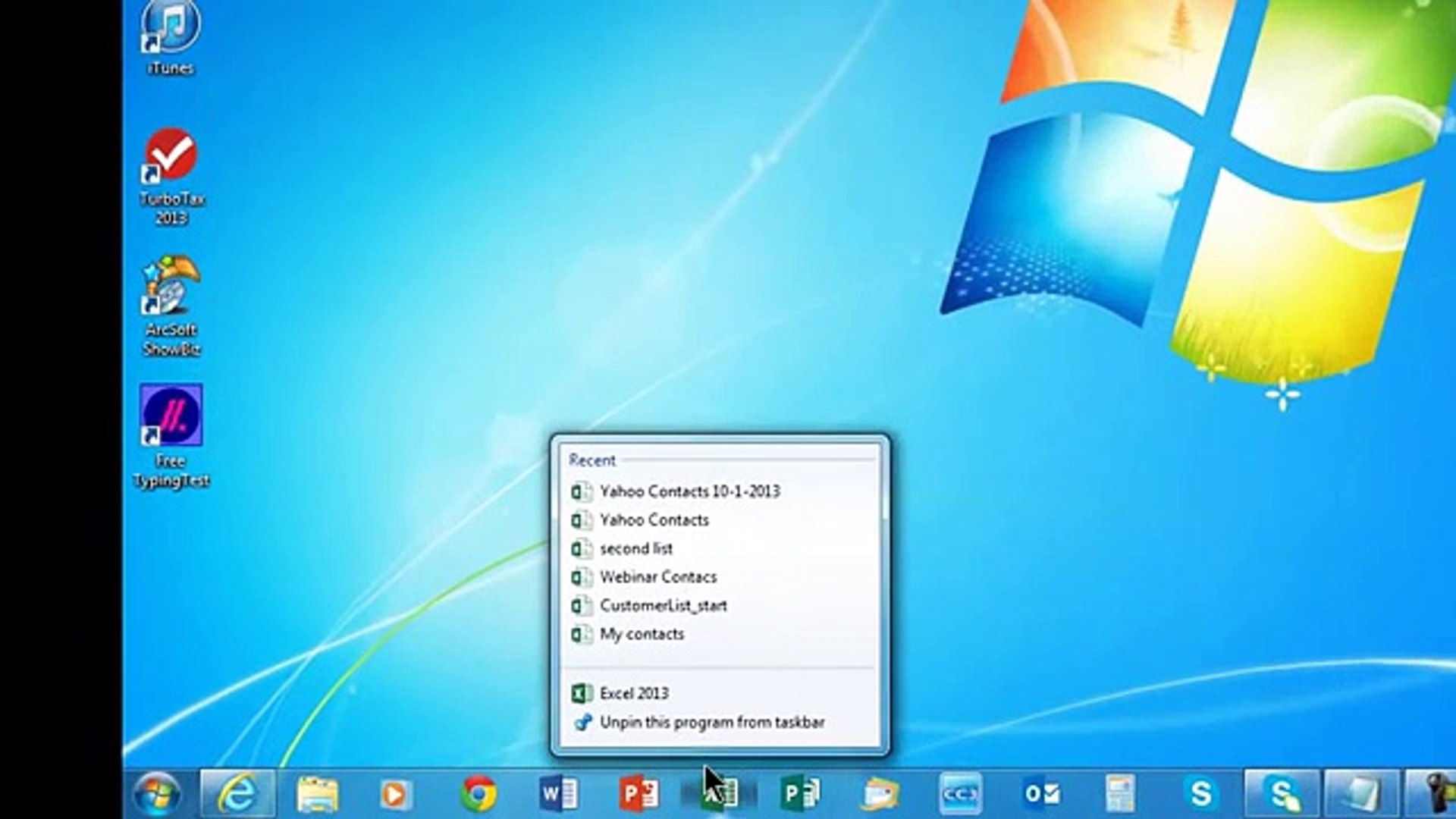Open Windows Media Player taskbar icon

pos(395,794)
